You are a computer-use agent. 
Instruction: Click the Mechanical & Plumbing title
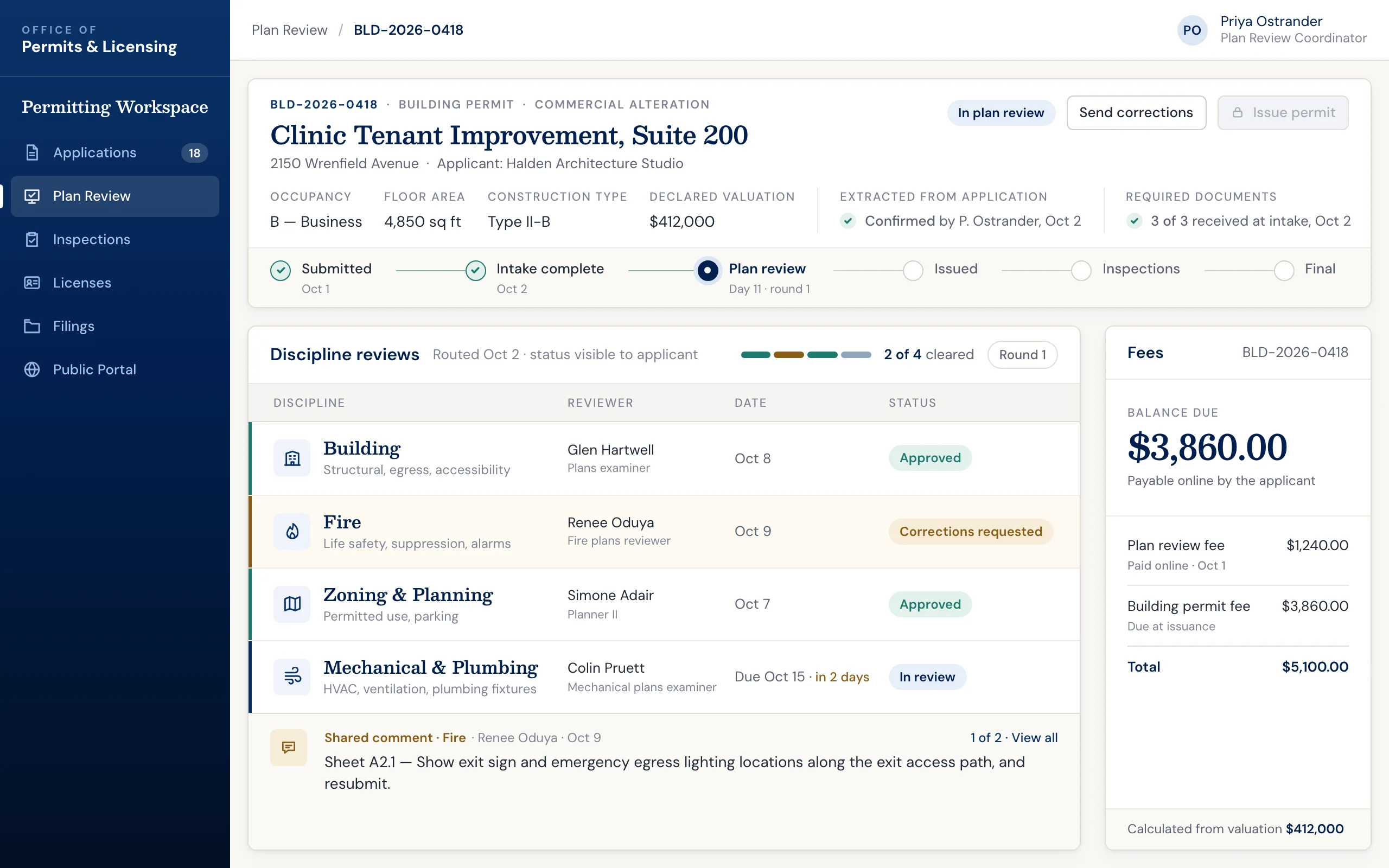pos(430,668)
